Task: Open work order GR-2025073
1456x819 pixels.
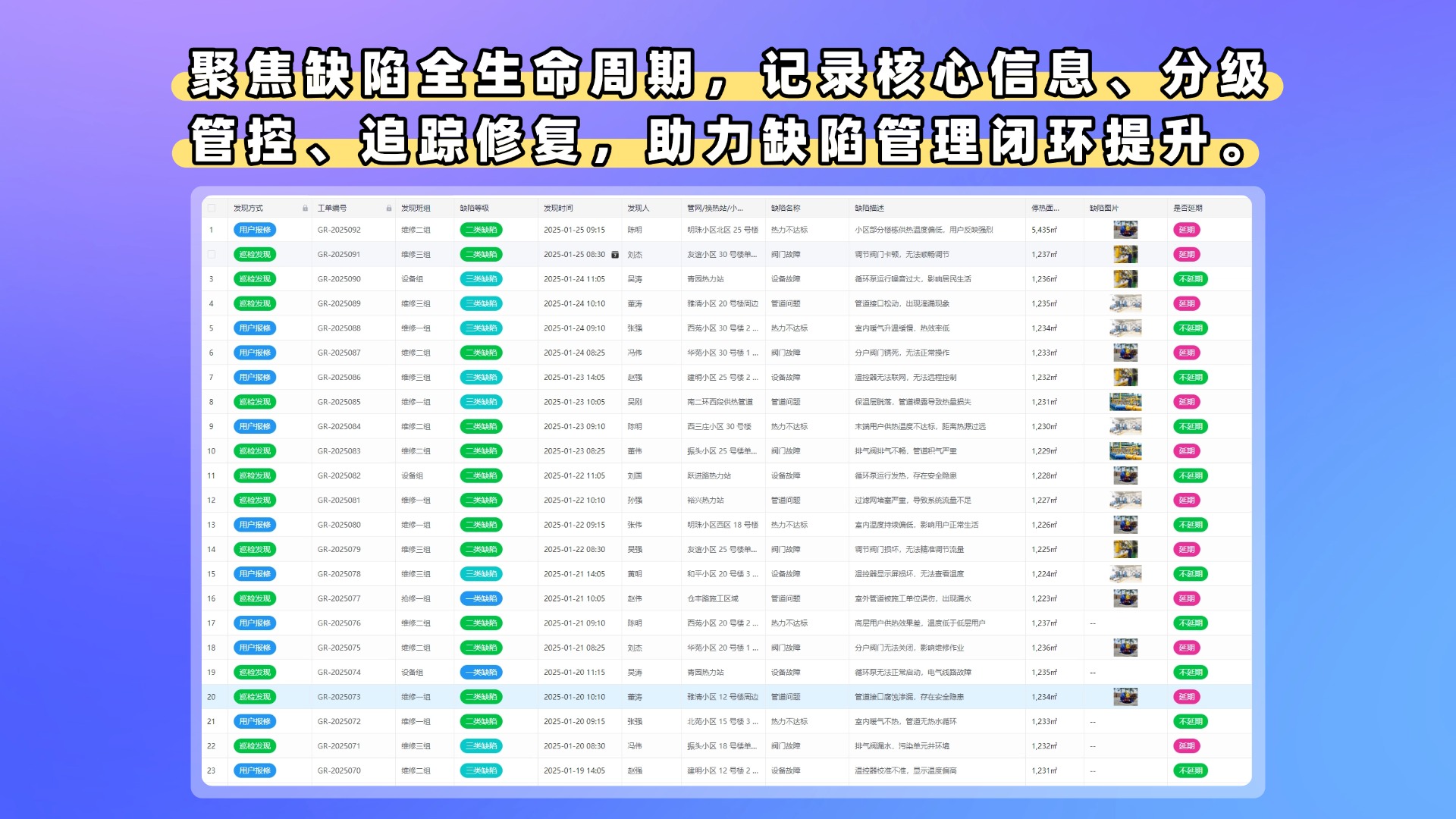Action: click(x=339, y=697)
